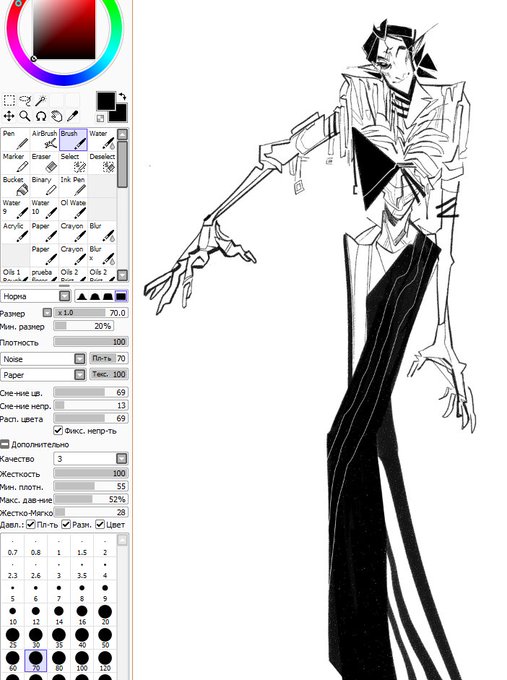The height and width of the screenshot is (680, 507).
Task: Select the Magic Wand tool
Action: point(41,101)
